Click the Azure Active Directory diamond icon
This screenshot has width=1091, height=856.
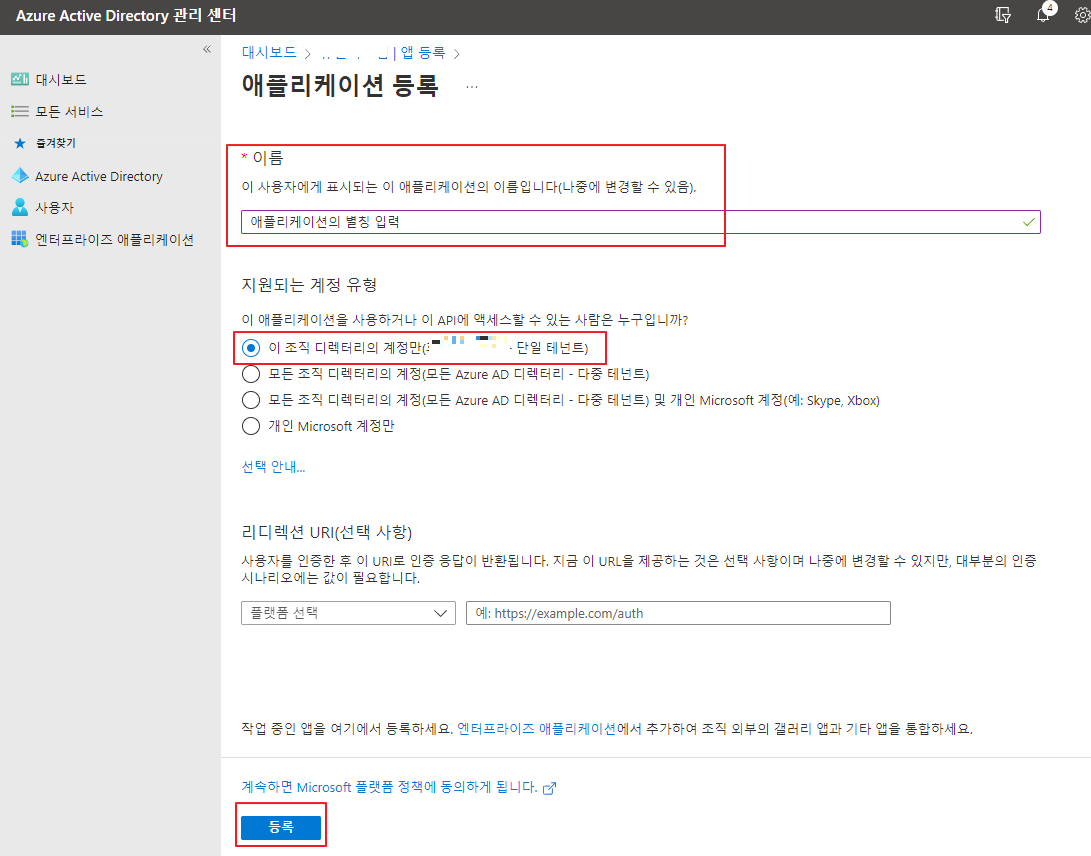pos(20,176)
